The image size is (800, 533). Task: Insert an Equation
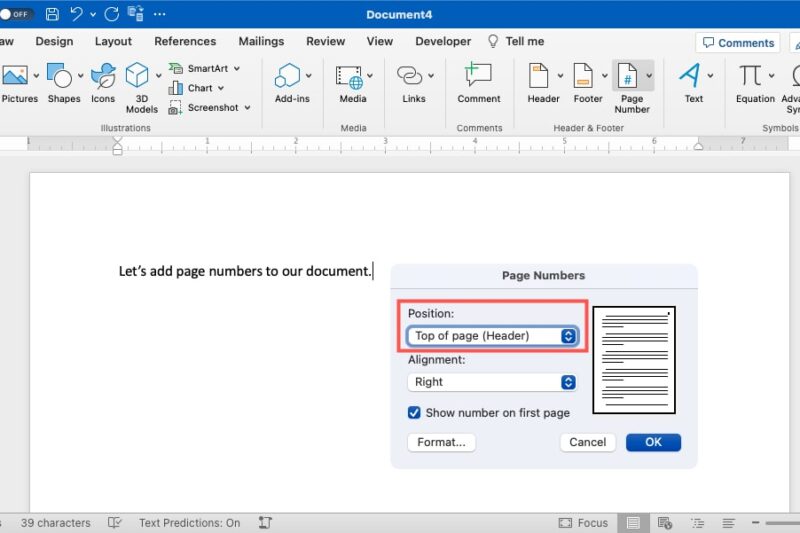tap(751, 75)
